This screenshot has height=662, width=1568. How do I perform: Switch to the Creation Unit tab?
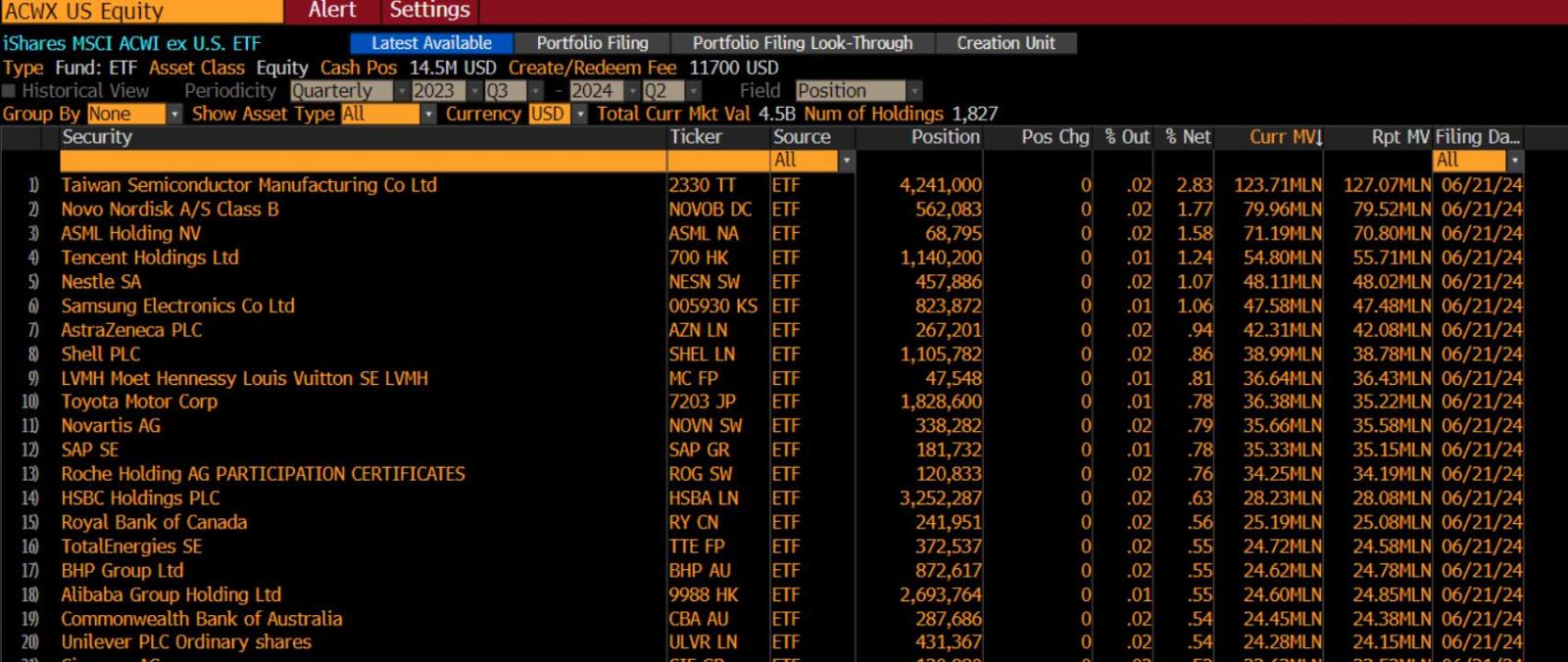(x=1006, y=43)
